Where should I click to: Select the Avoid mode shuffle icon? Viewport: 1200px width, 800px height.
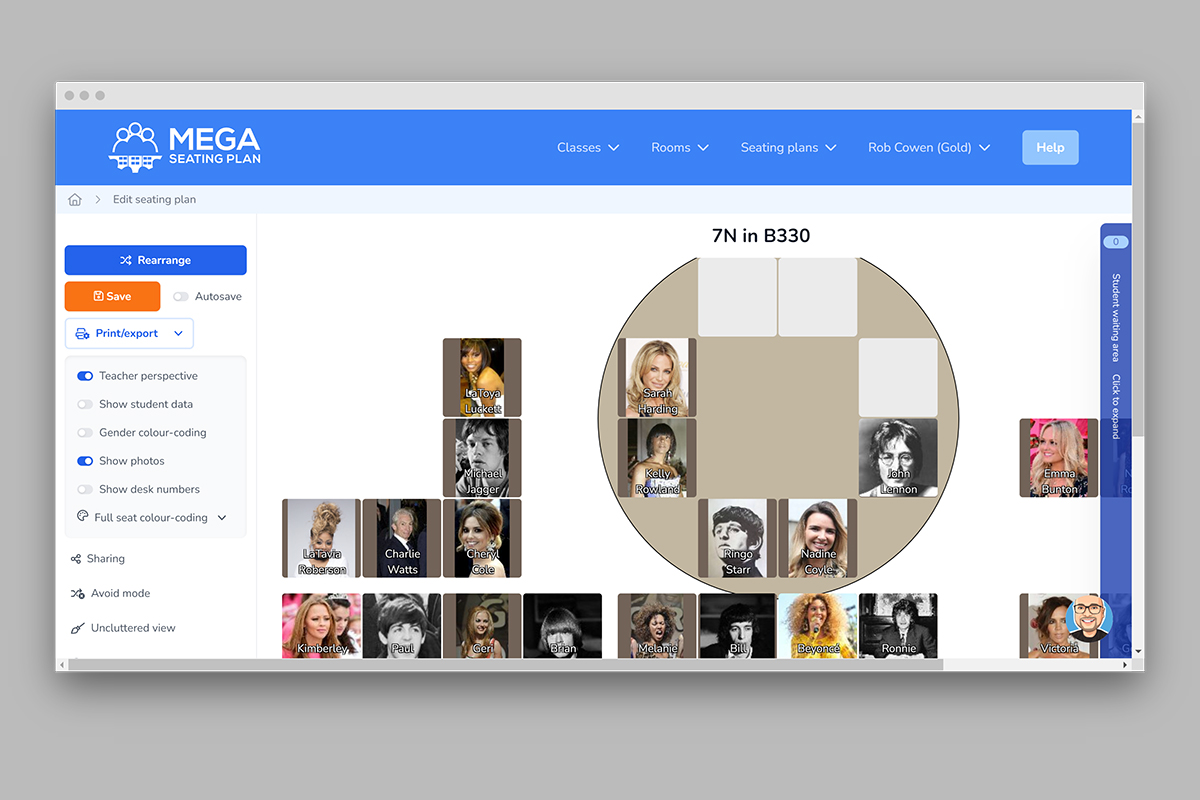point(77,593)
